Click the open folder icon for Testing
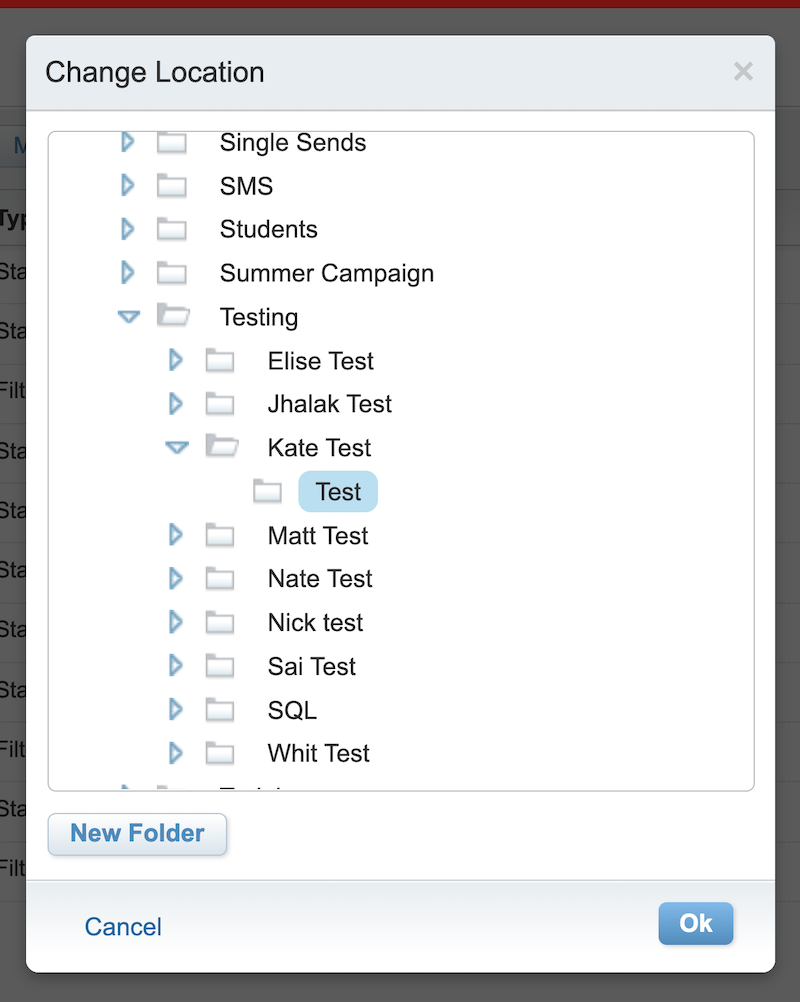The width and height of the screenshot is (800, 1002). click(x=173, y=316)
